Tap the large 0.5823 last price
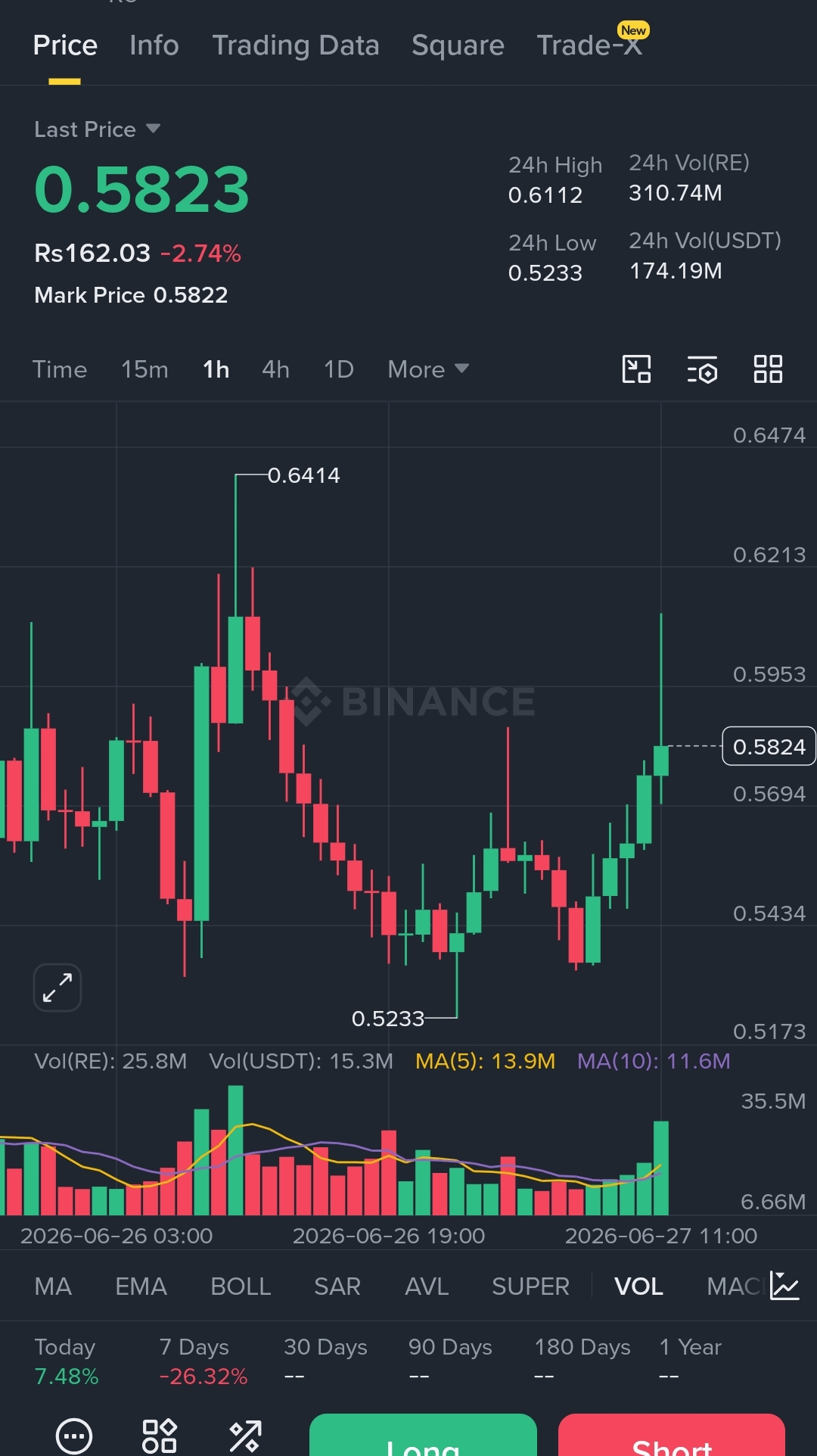 (x=141, y=189)
